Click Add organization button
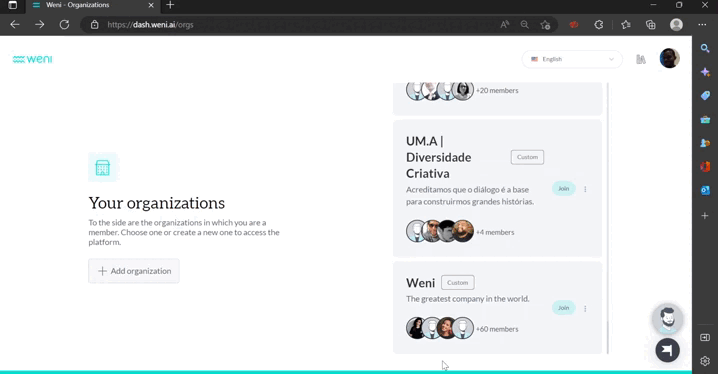 [134, 271]
